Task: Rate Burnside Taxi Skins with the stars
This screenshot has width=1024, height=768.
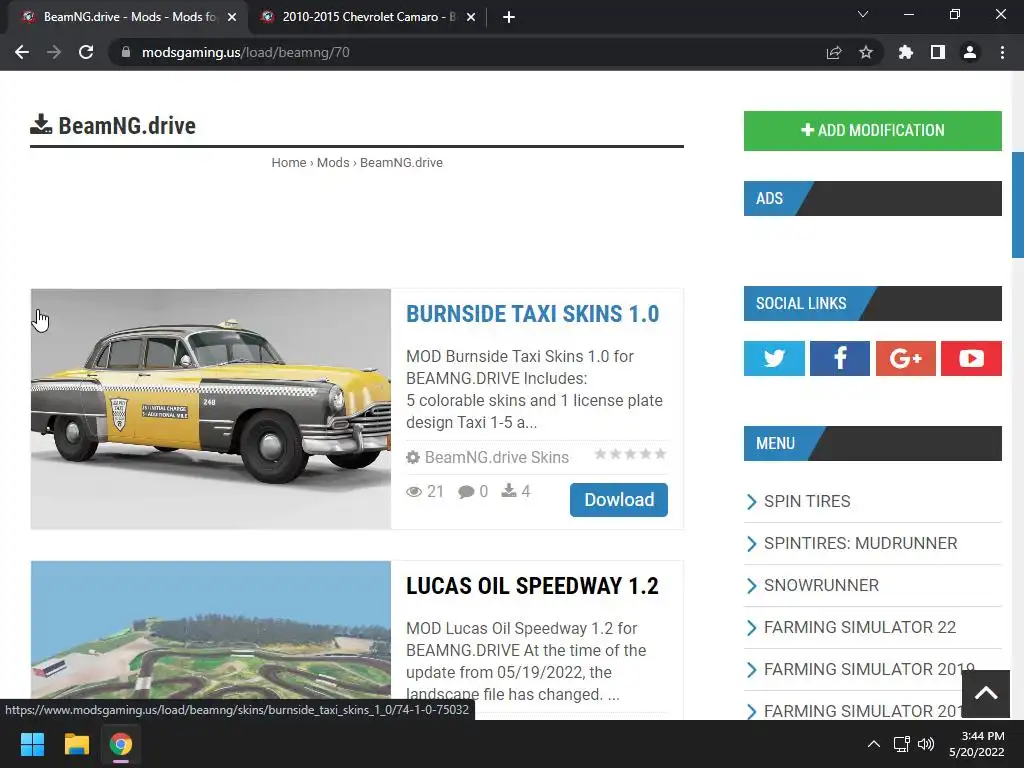Action: (630, 454)
